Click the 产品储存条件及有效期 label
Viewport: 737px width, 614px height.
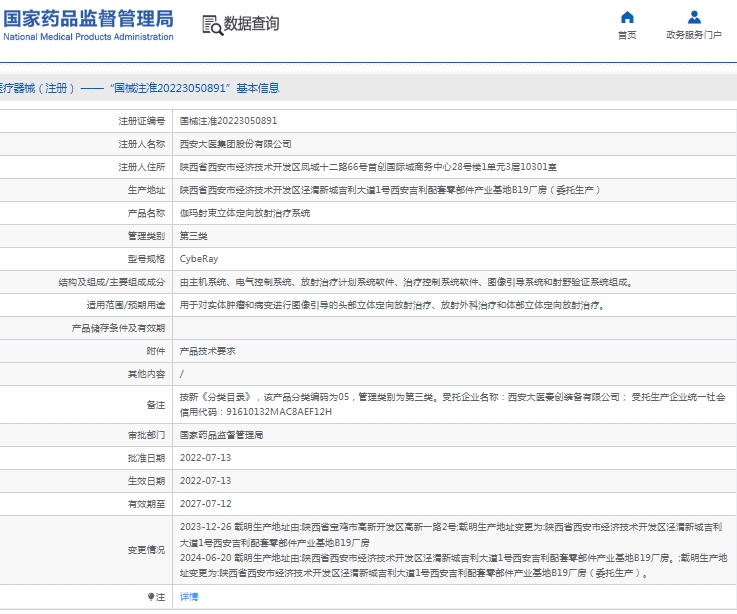(118, 329)
